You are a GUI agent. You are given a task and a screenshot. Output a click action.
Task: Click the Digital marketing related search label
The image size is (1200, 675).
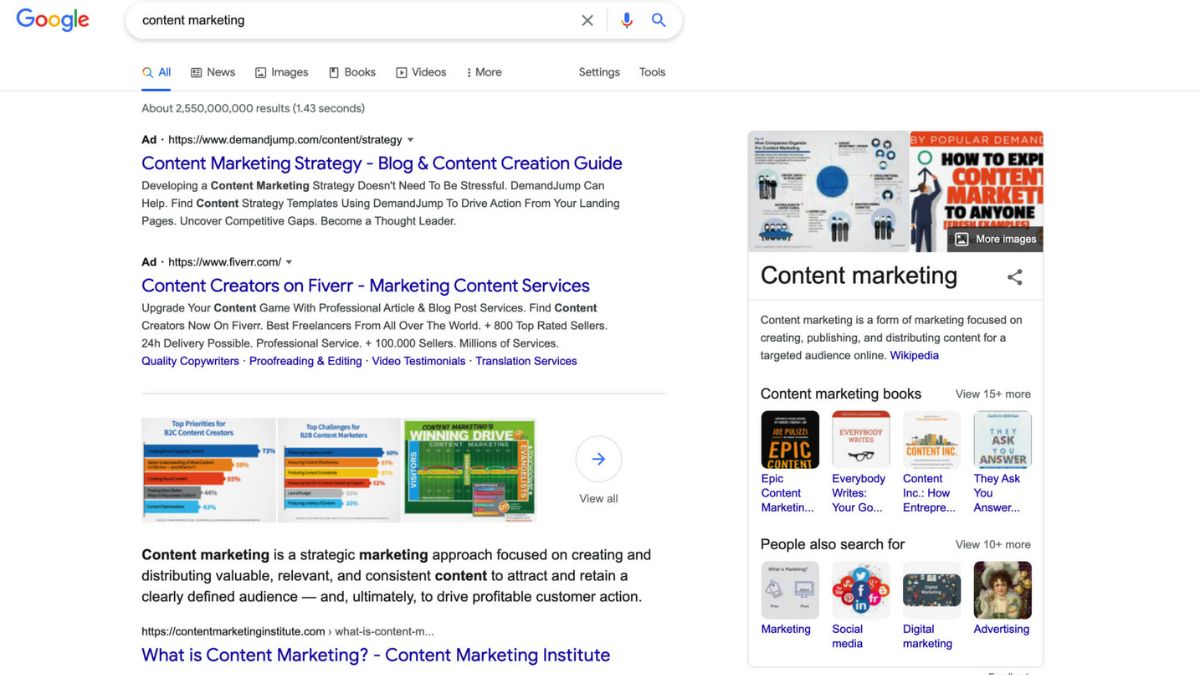point(928,636)
